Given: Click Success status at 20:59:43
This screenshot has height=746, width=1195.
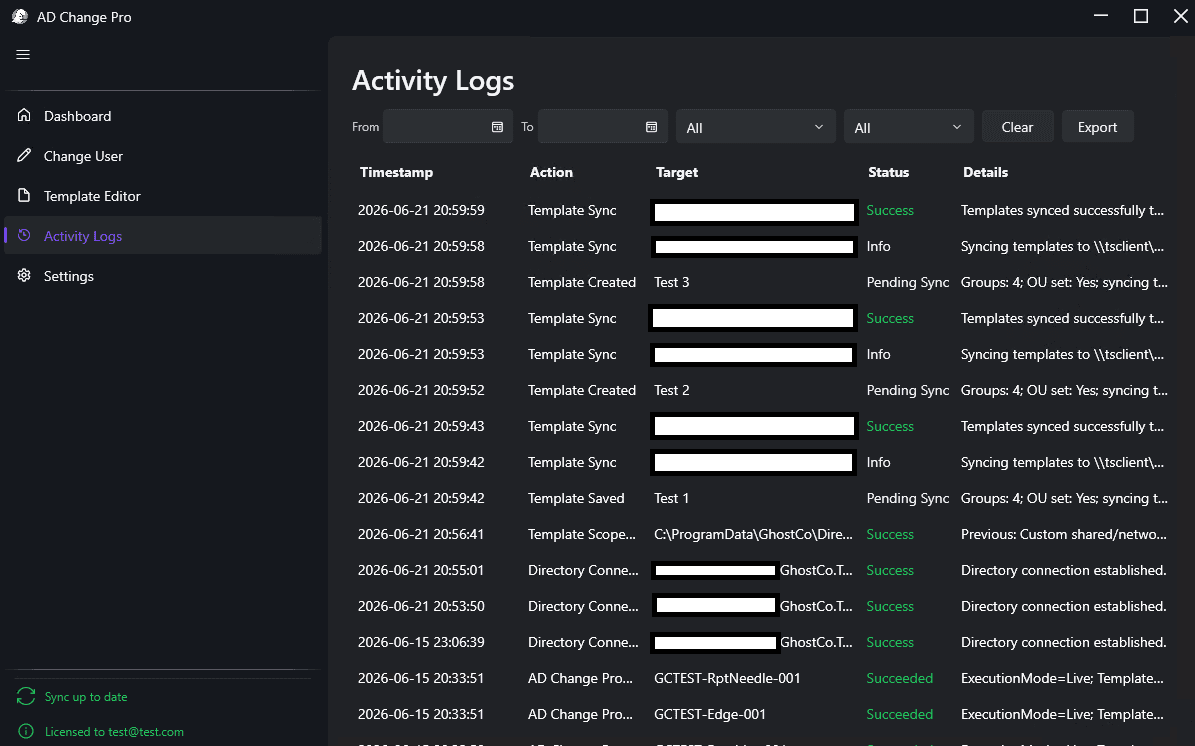Looking at the screenshot, I should click(x=890, y=426).
